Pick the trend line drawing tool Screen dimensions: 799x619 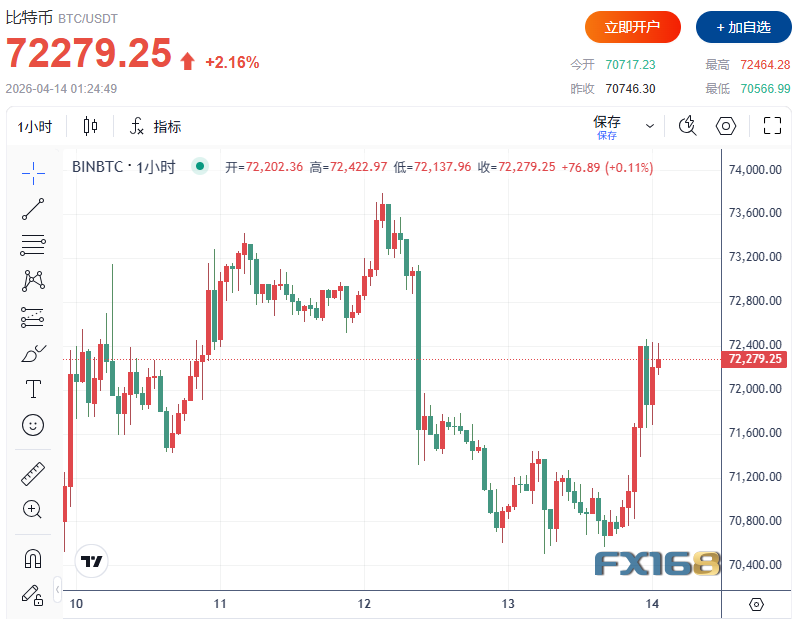[33, 209]
